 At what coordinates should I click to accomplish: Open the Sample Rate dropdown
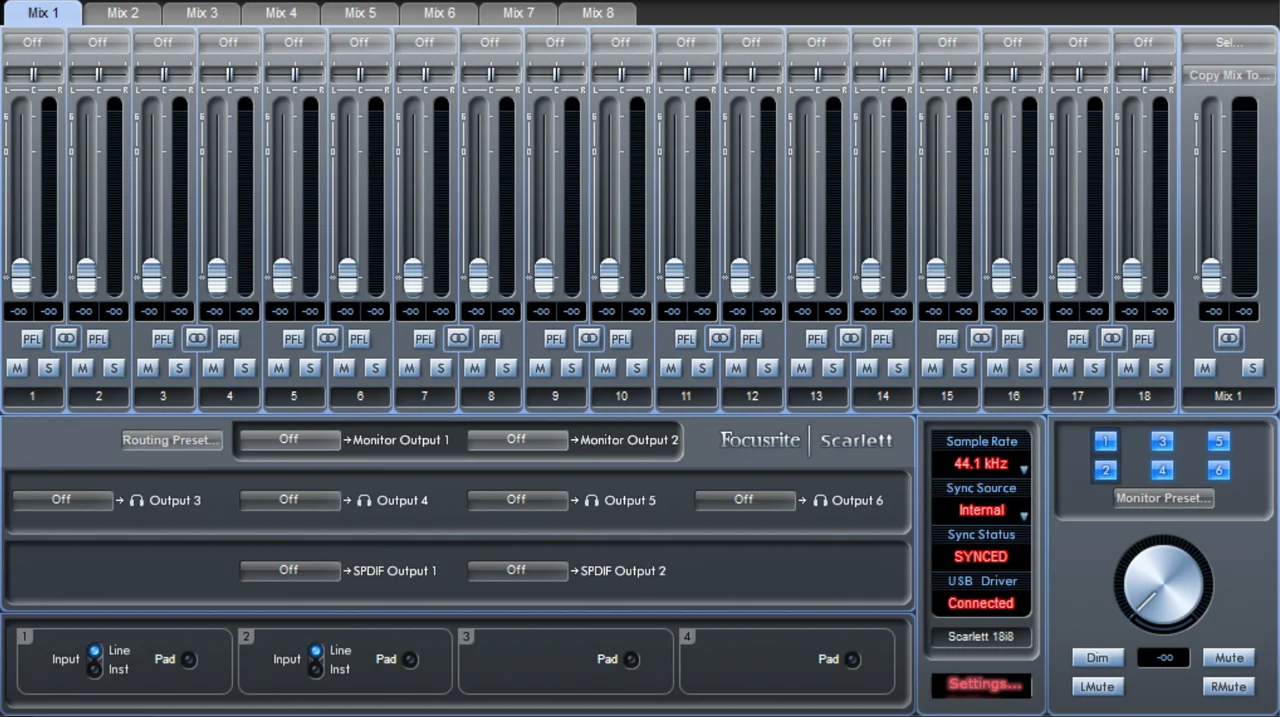tap(981, 464)
